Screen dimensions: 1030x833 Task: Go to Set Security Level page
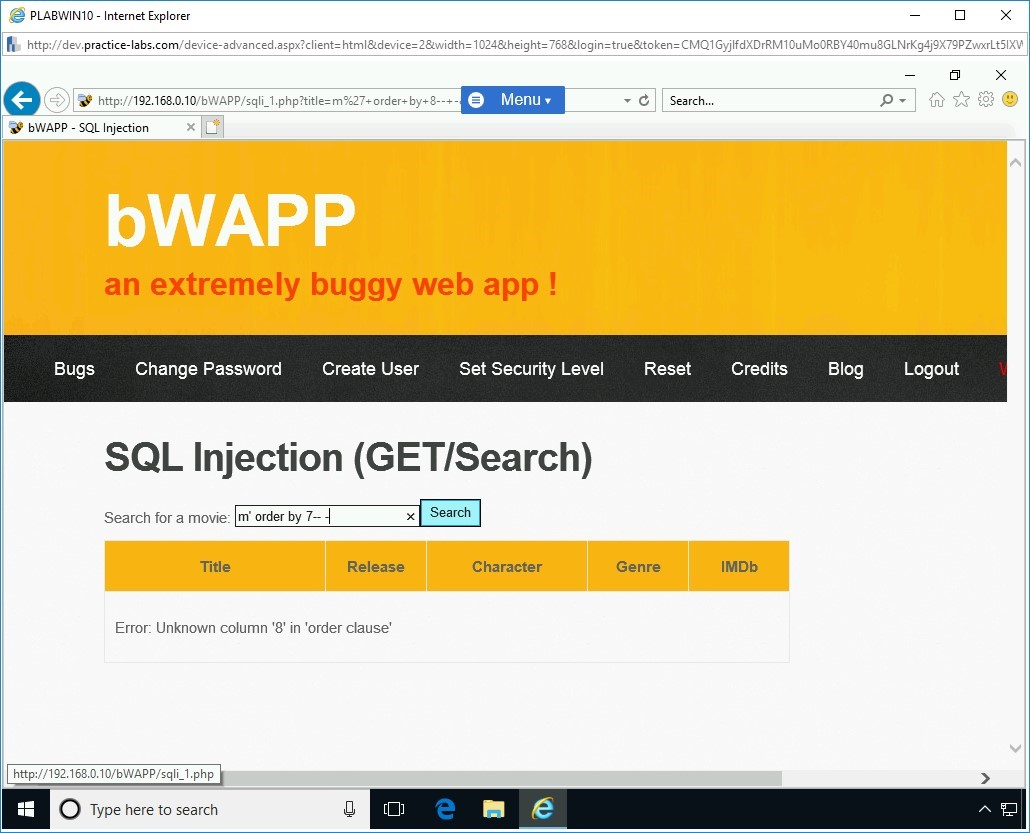[x=531, y=369]
